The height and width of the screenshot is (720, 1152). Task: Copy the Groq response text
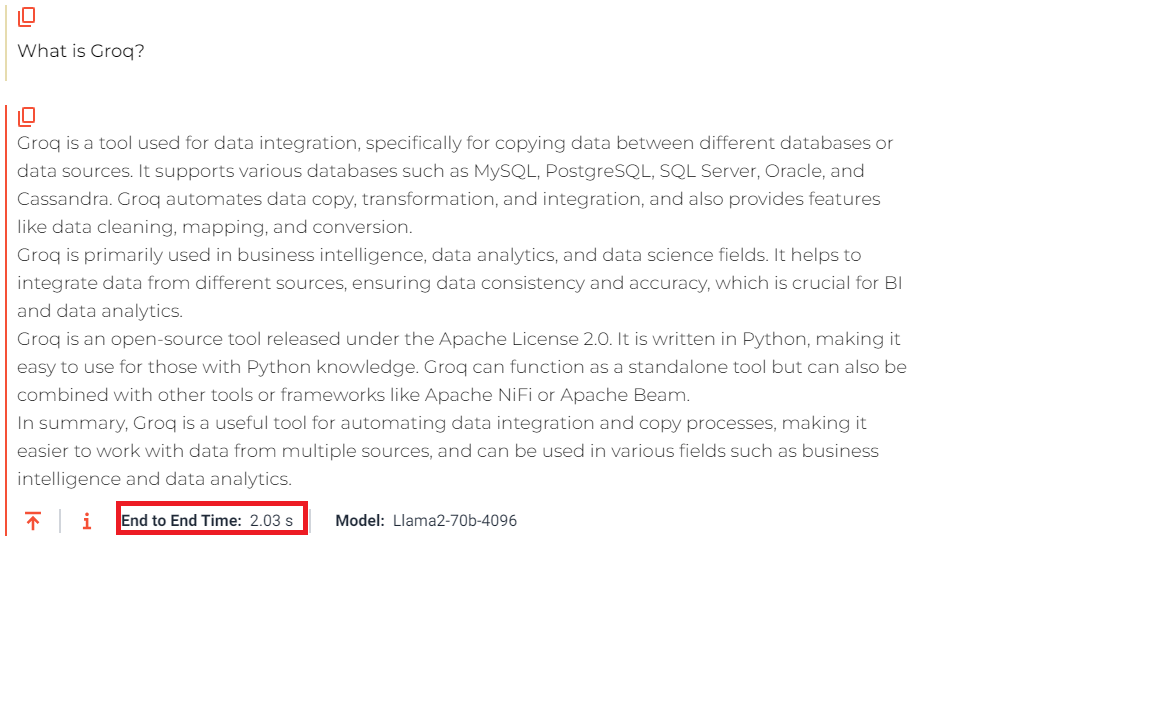pyautogui.click(x=26, y=116)
